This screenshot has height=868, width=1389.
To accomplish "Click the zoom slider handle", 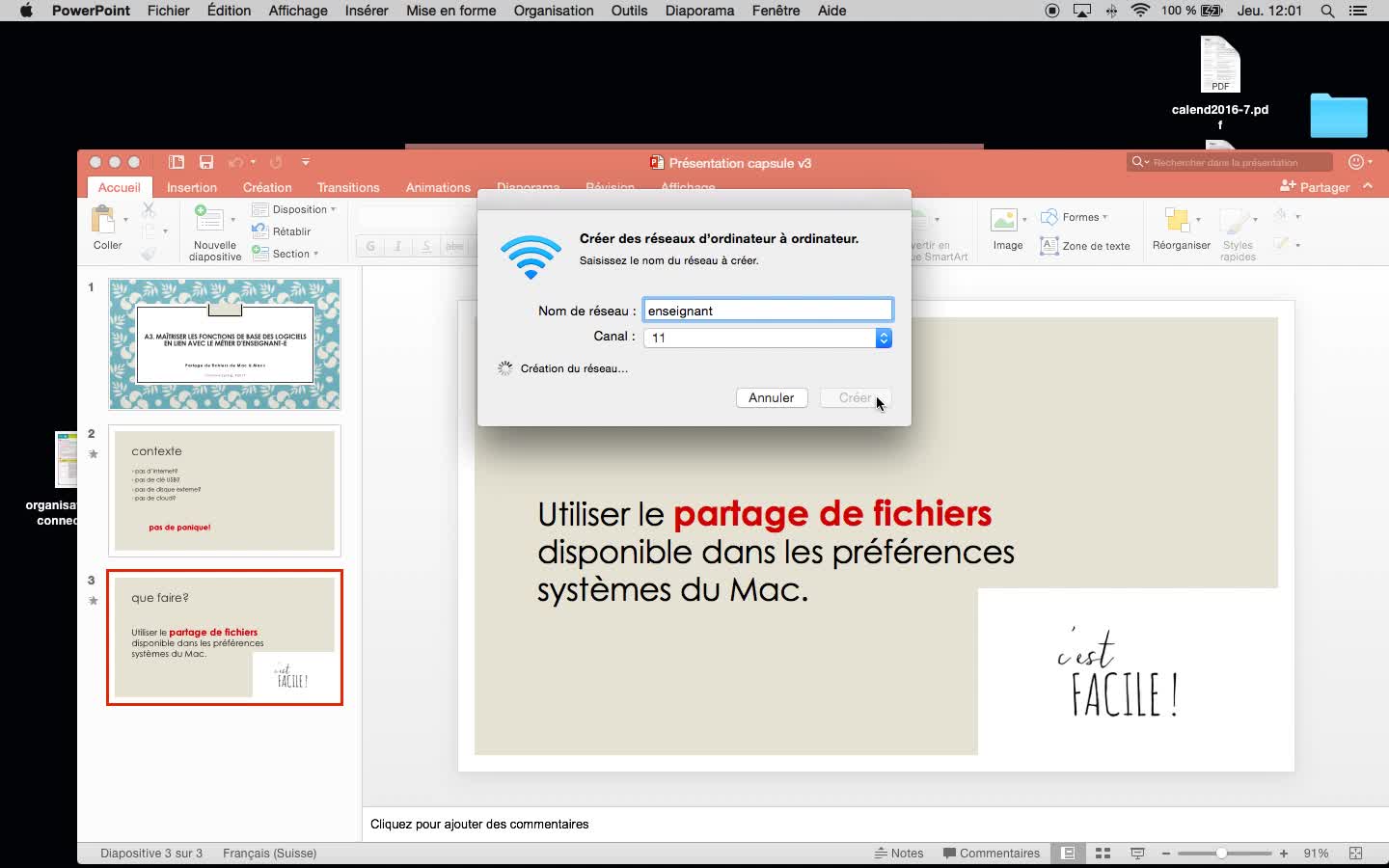I will 1221,854.
